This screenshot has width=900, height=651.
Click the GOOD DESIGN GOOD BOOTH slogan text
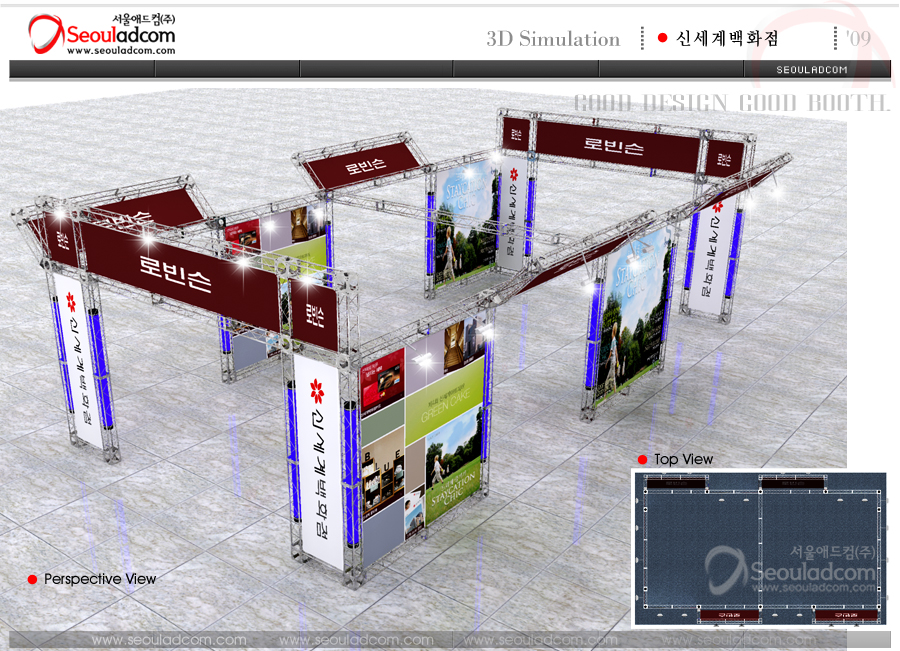(x=731, y=103)
